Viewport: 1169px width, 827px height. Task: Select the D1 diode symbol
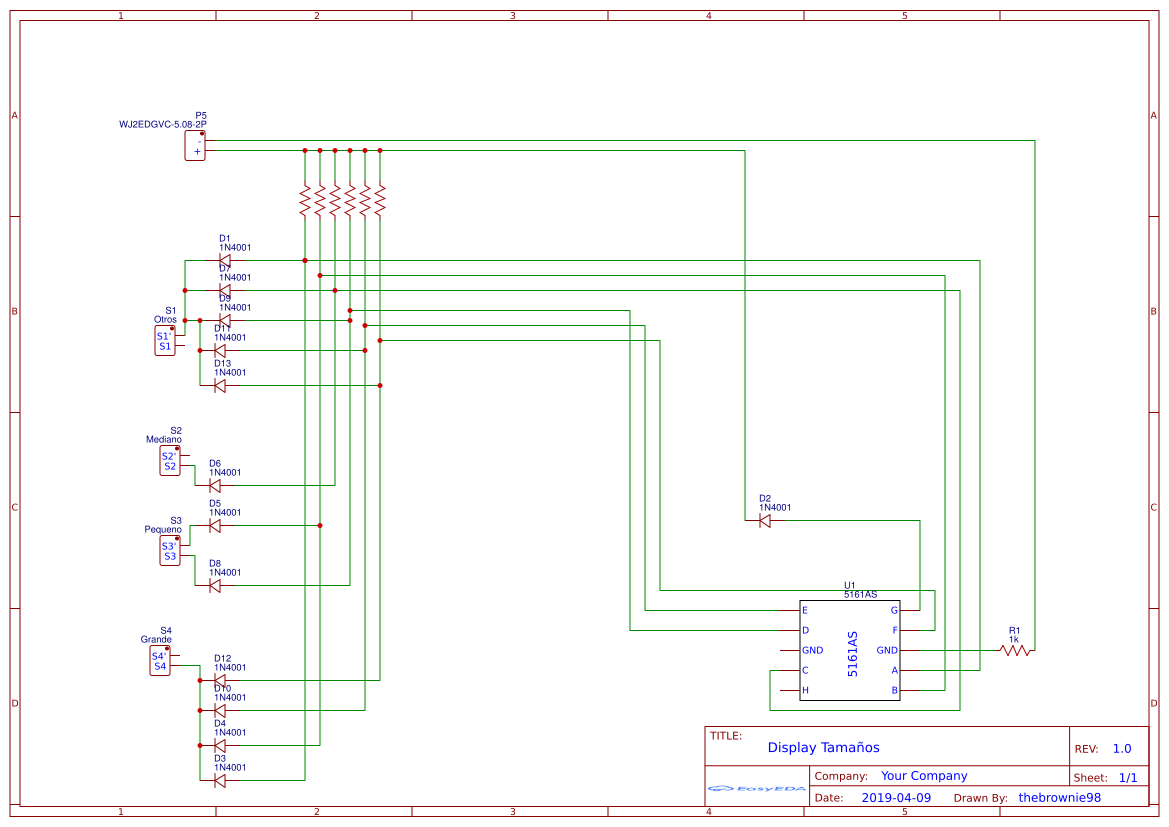[x=224, y=261]
